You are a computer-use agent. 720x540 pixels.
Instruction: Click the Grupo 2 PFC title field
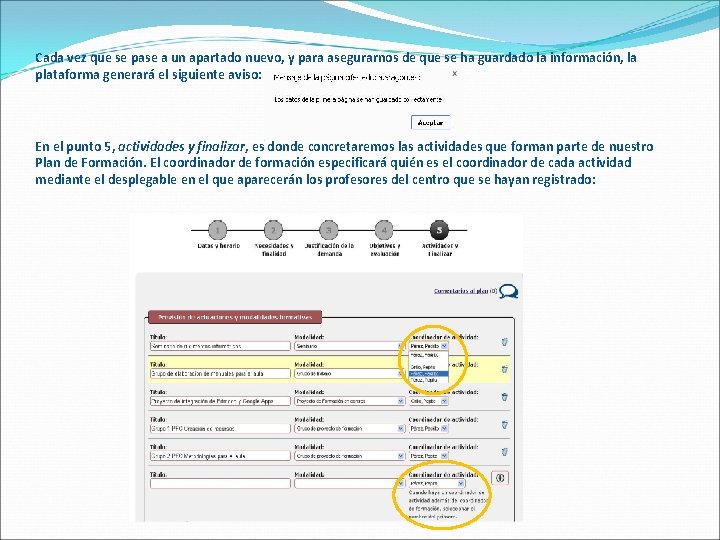click(x=220, y=456)
